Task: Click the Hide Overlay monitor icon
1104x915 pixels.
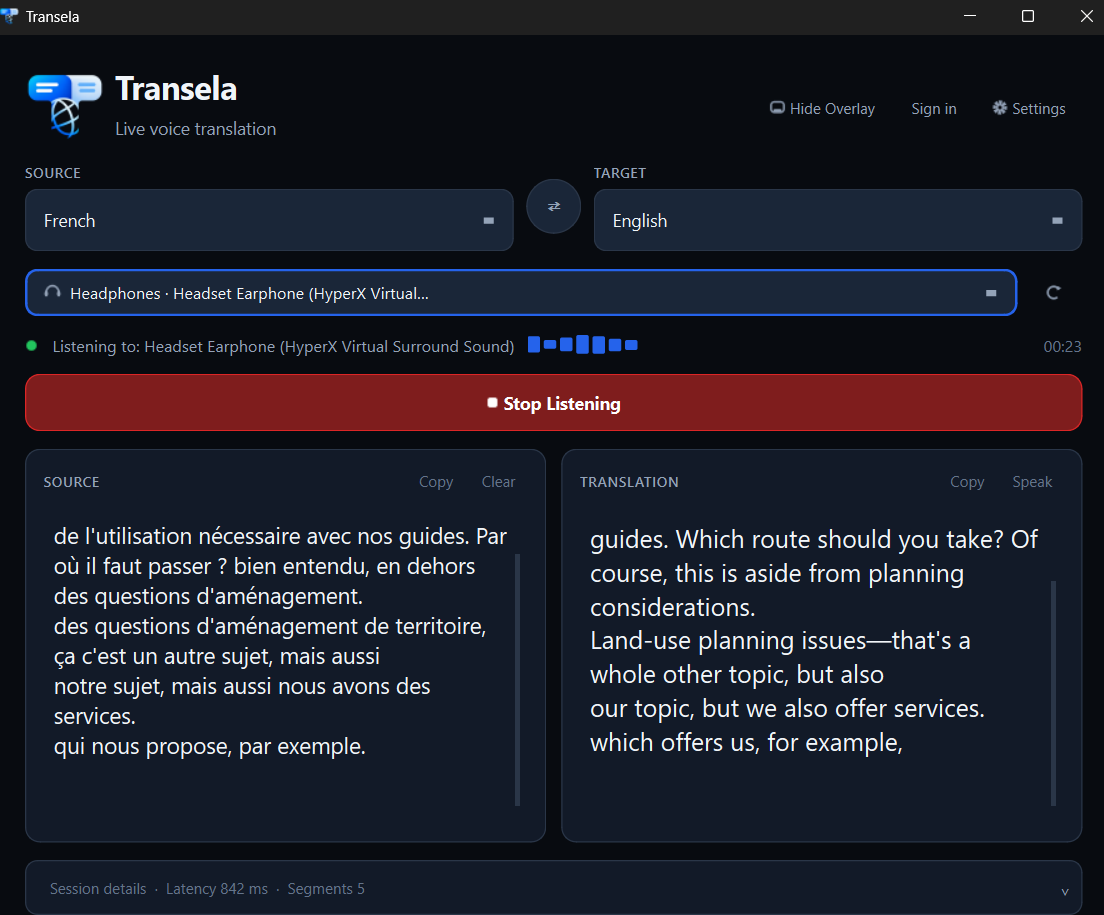Action: [x=777, y=108]
